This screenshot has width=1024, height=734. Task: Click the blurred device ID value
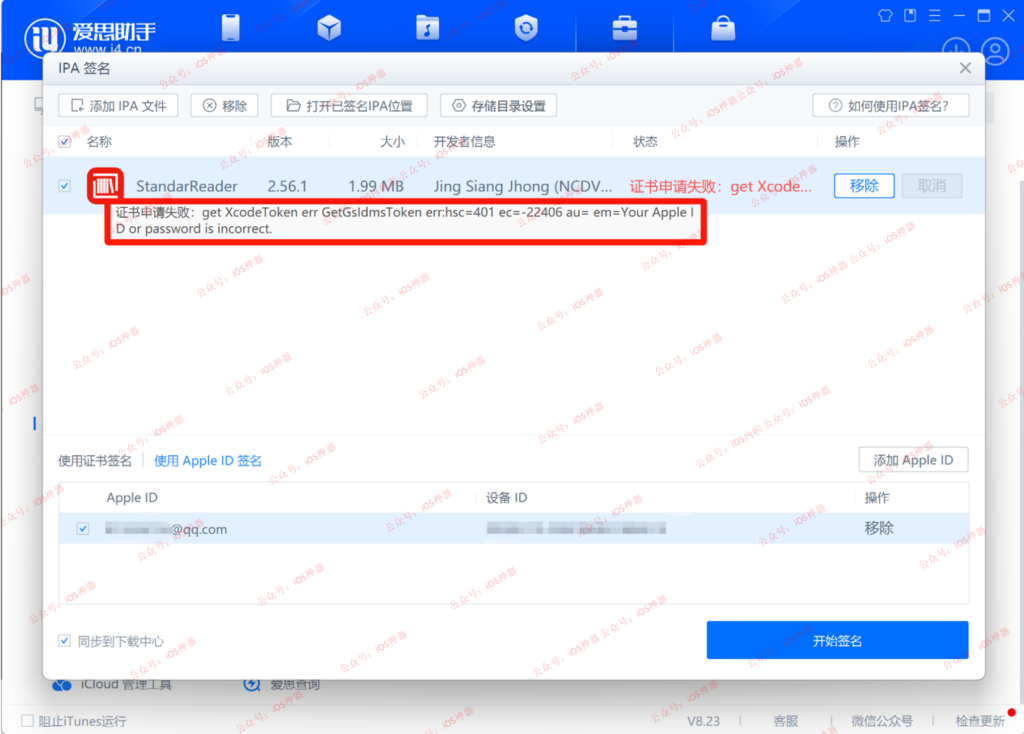[576, 528]
